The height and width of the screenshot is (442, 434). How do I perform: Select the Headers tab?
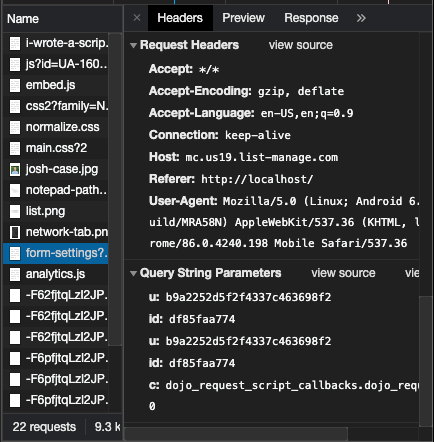click(x=180, y=18)
